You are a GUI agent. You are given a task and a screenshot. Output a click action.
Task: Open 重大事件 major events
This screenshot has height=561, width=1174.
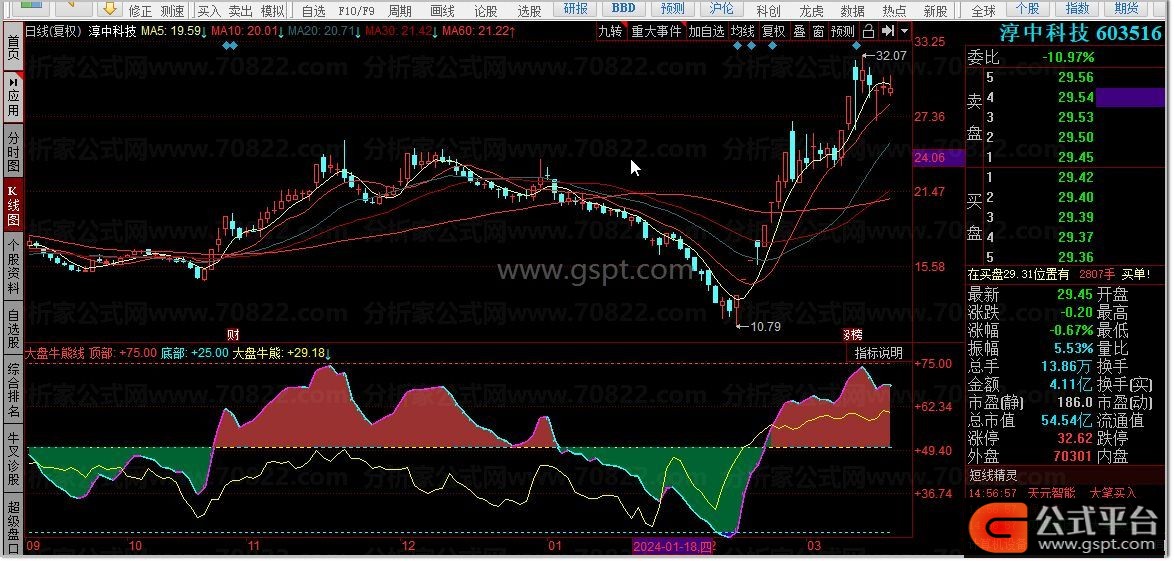point(657,31)
